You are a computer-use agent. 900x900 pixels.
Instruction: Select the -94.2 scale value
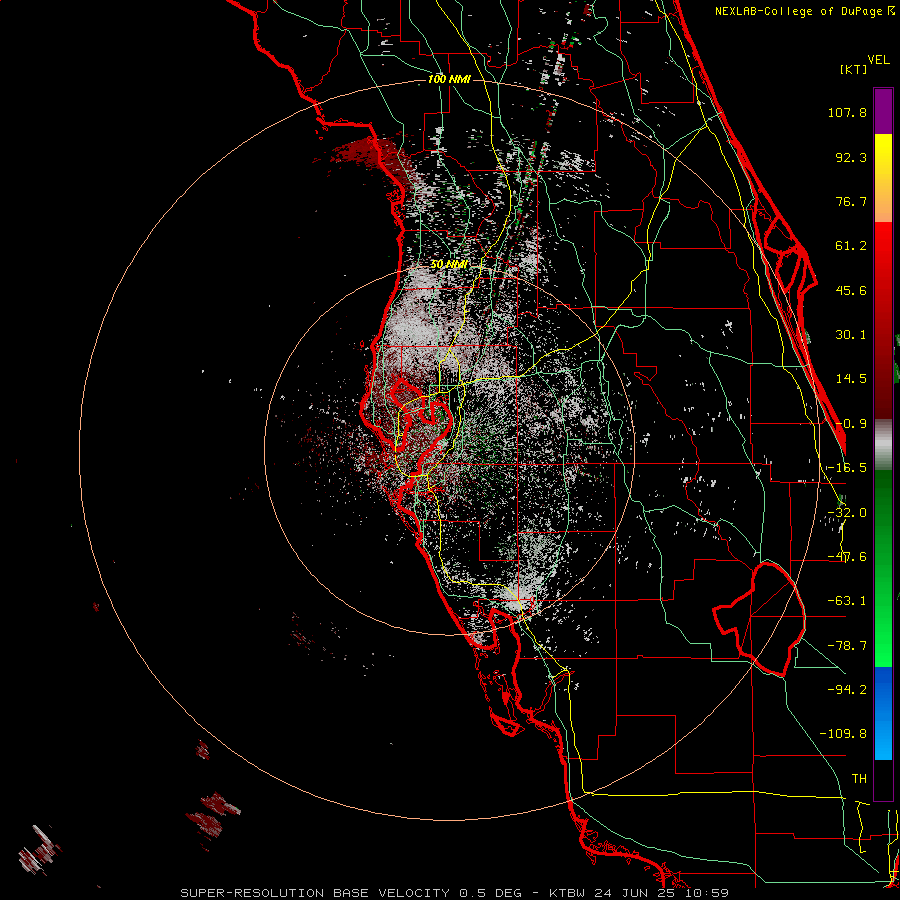click(x=847, y=690)
